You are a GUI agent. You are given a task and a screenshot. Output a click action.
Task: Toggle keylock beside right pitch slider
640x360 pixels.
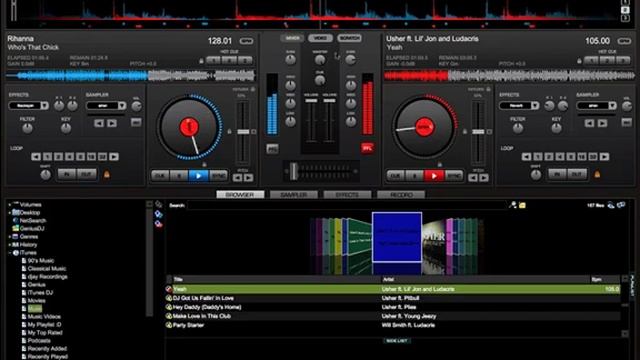[464, 131]
